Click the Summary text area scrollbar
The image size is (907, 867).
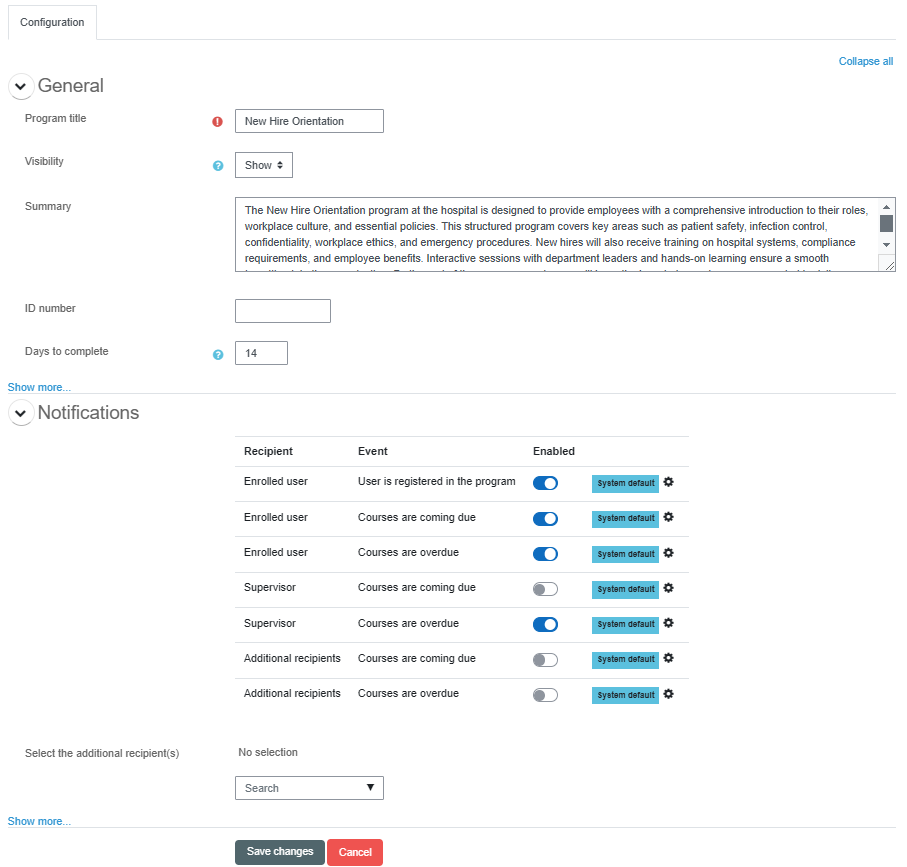click(886, 224)
